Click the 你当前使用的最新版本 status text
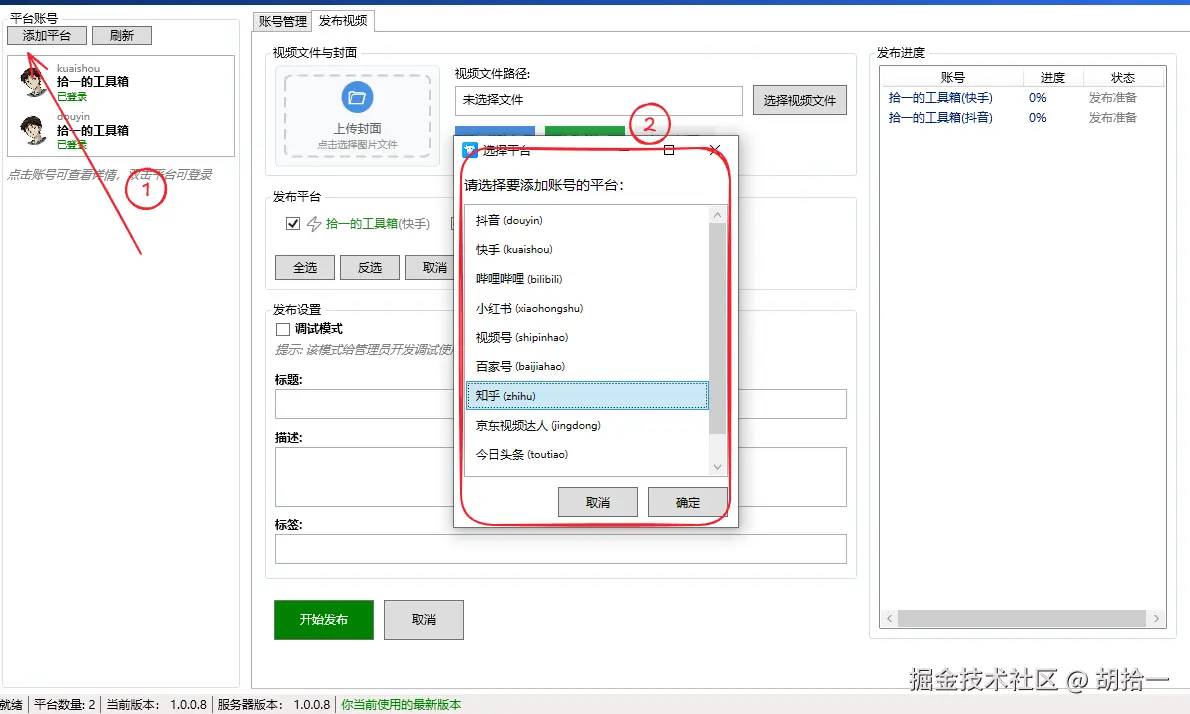This screenshot has width=1190, height=714. point(401,704)
